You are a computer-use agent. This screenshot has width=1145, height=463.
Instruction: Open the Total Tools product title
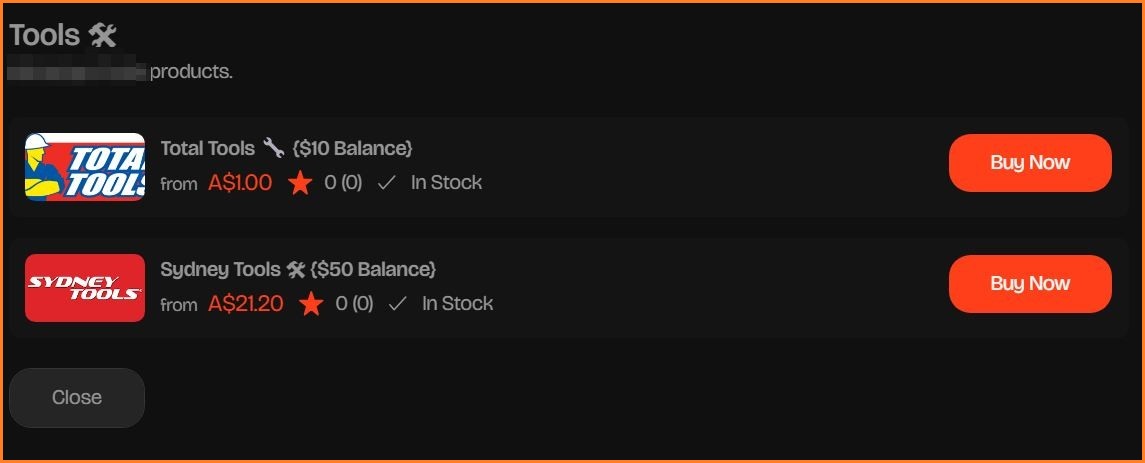click(x=208, y=149)
